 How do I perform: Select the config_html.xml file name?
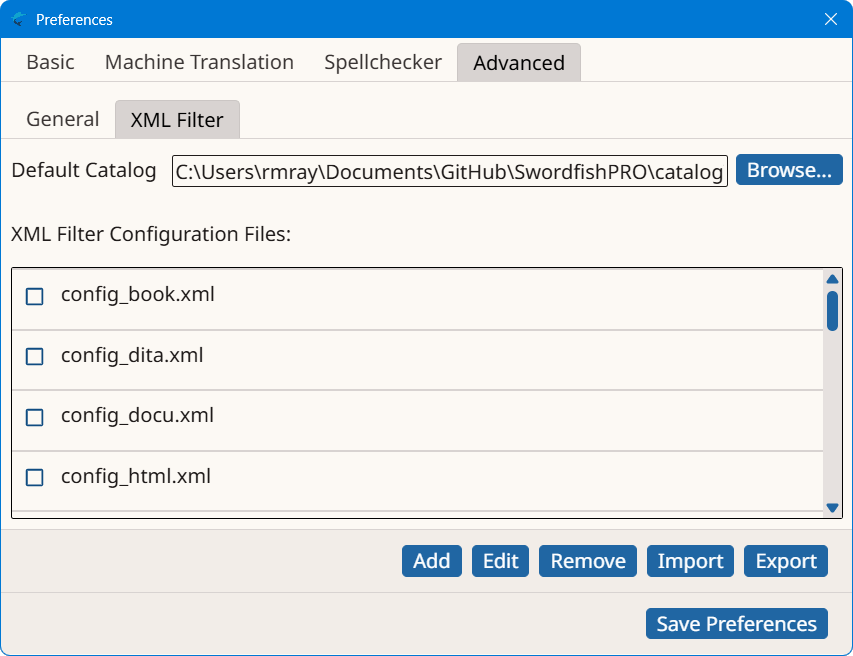136,476
